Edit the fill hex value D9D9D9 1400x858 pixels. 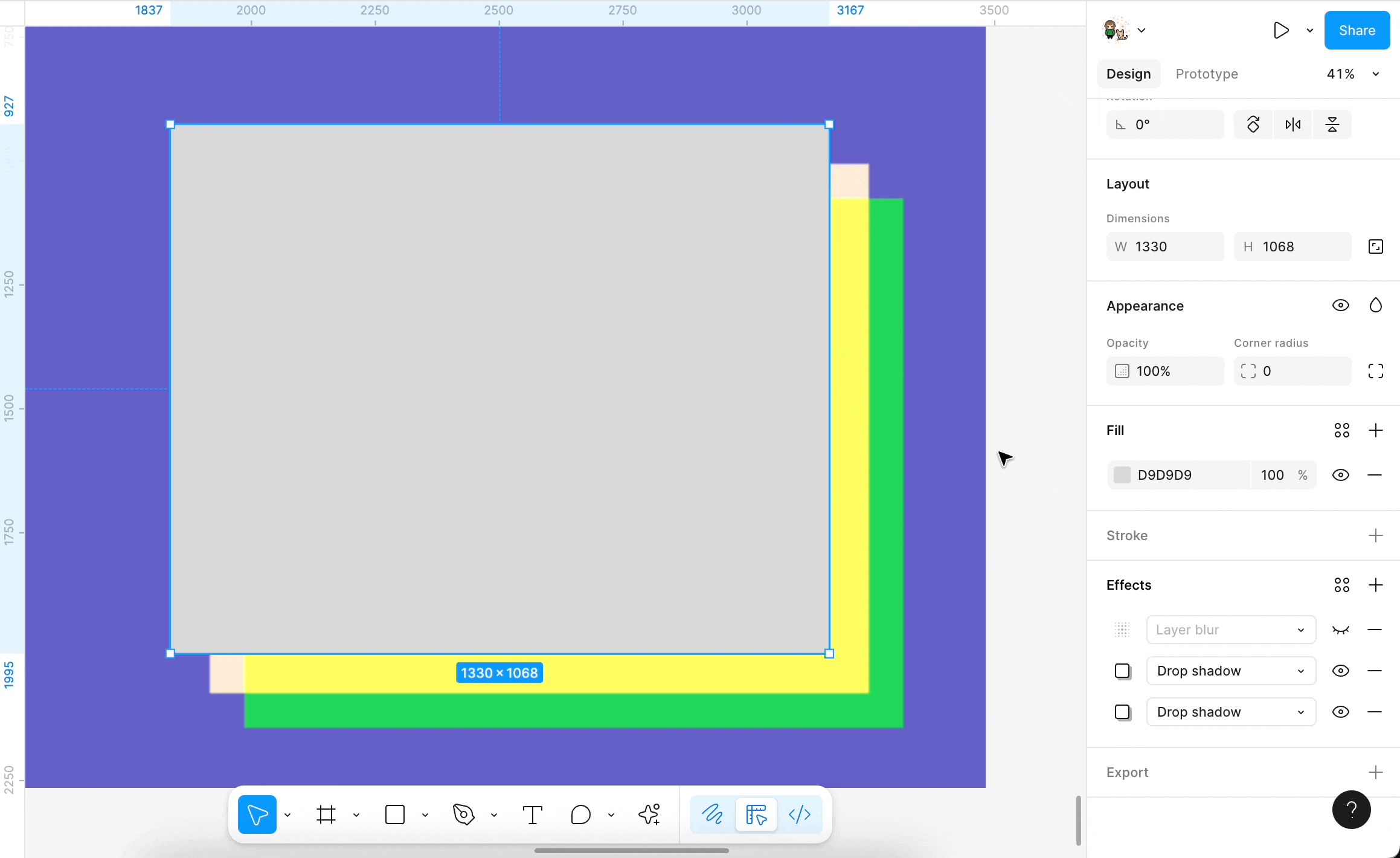coord(1164,475)
